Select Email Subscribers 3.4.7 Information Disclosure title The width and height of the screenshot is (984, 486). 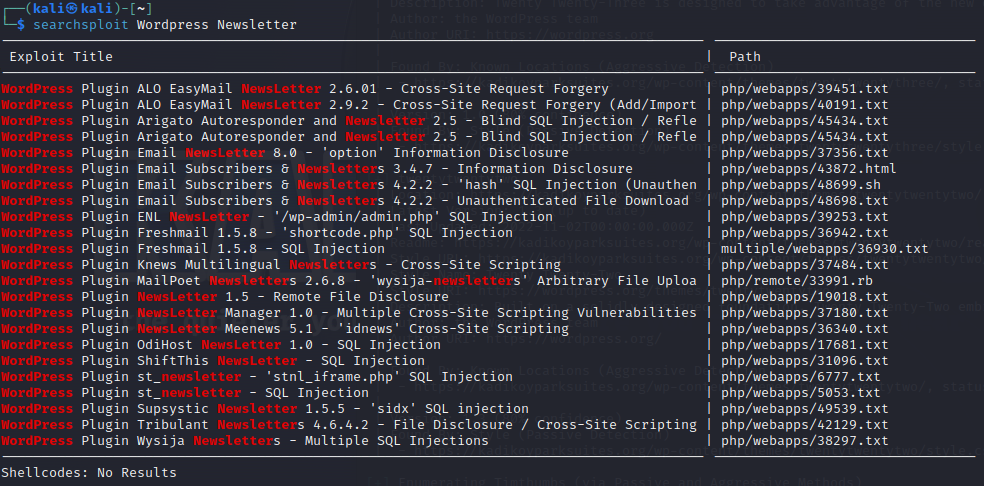317,169
